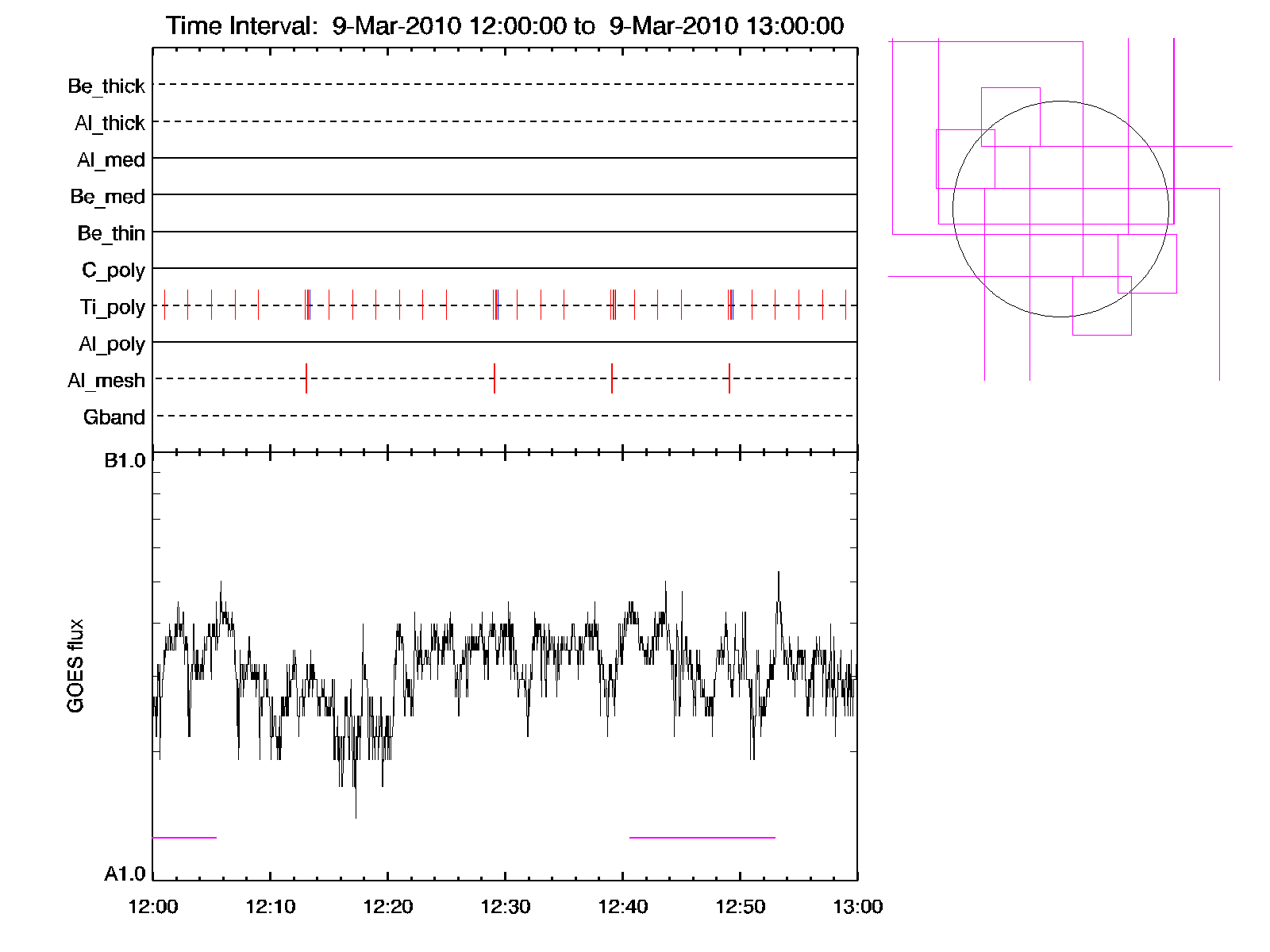1270x952 pixels.
Task: Select the Al_thick filter label
Action: (110, 123)
